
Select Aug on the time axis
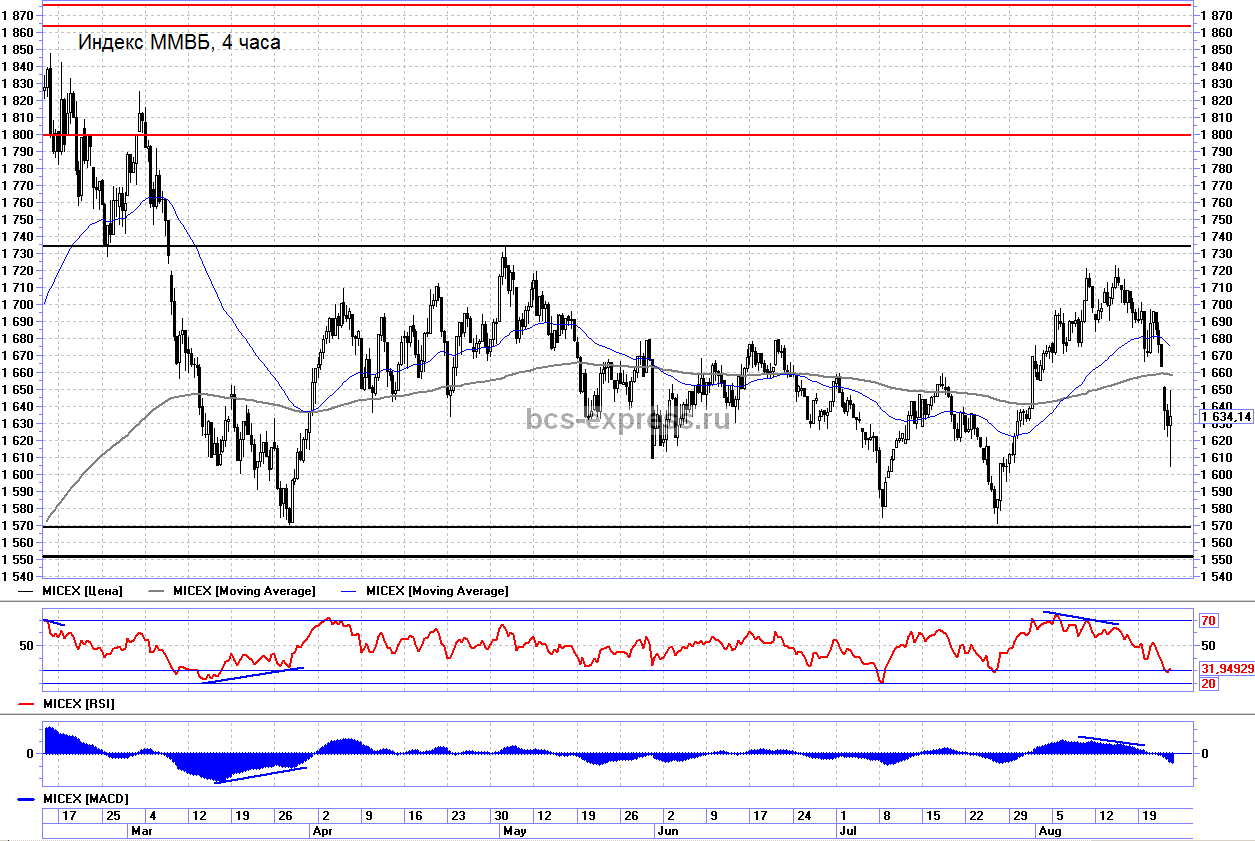1049,831
